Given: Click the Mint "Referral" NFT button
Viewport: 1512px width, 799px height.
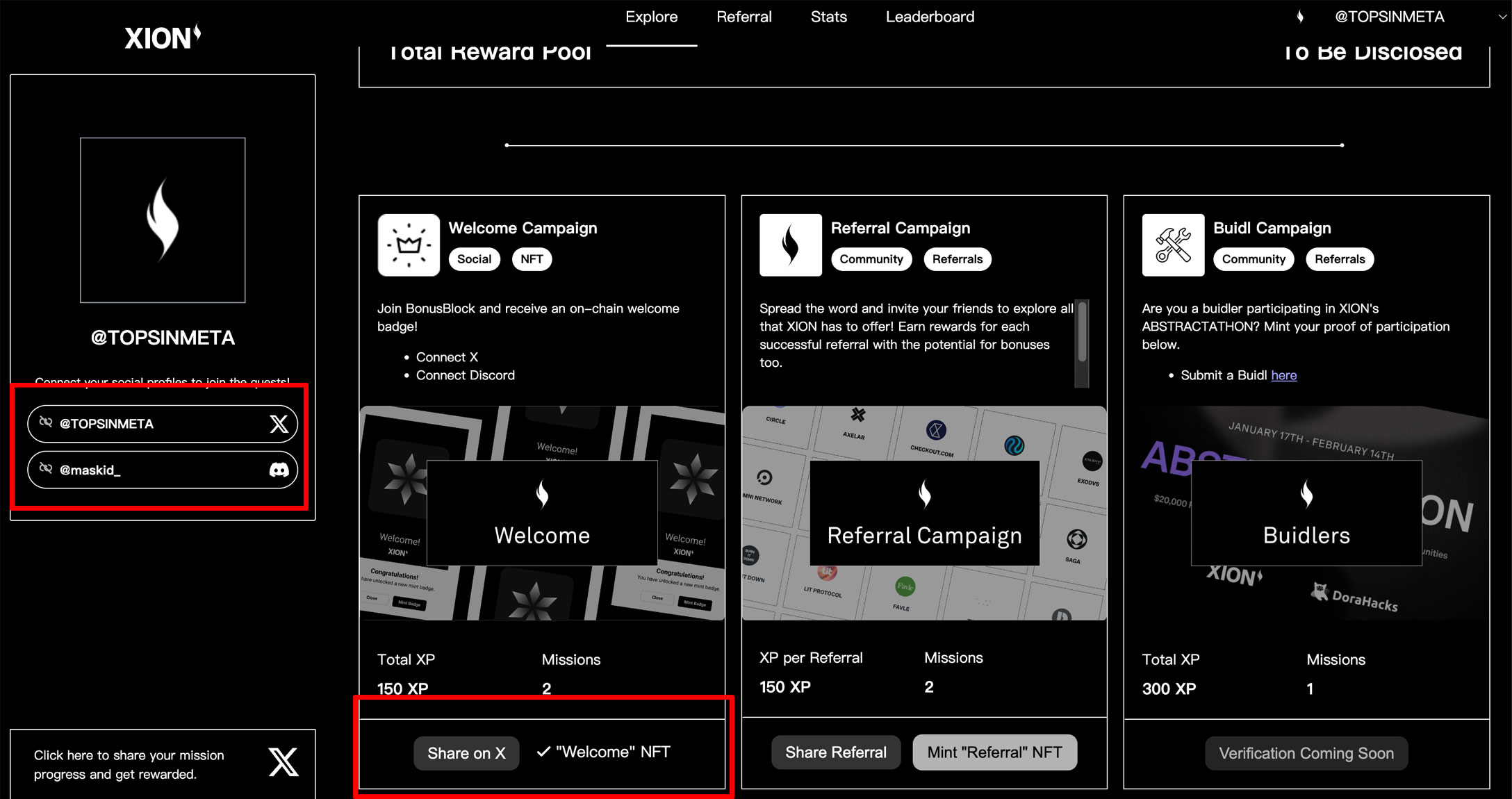Looking at the screenshot, I should click(x=995, y=752).
